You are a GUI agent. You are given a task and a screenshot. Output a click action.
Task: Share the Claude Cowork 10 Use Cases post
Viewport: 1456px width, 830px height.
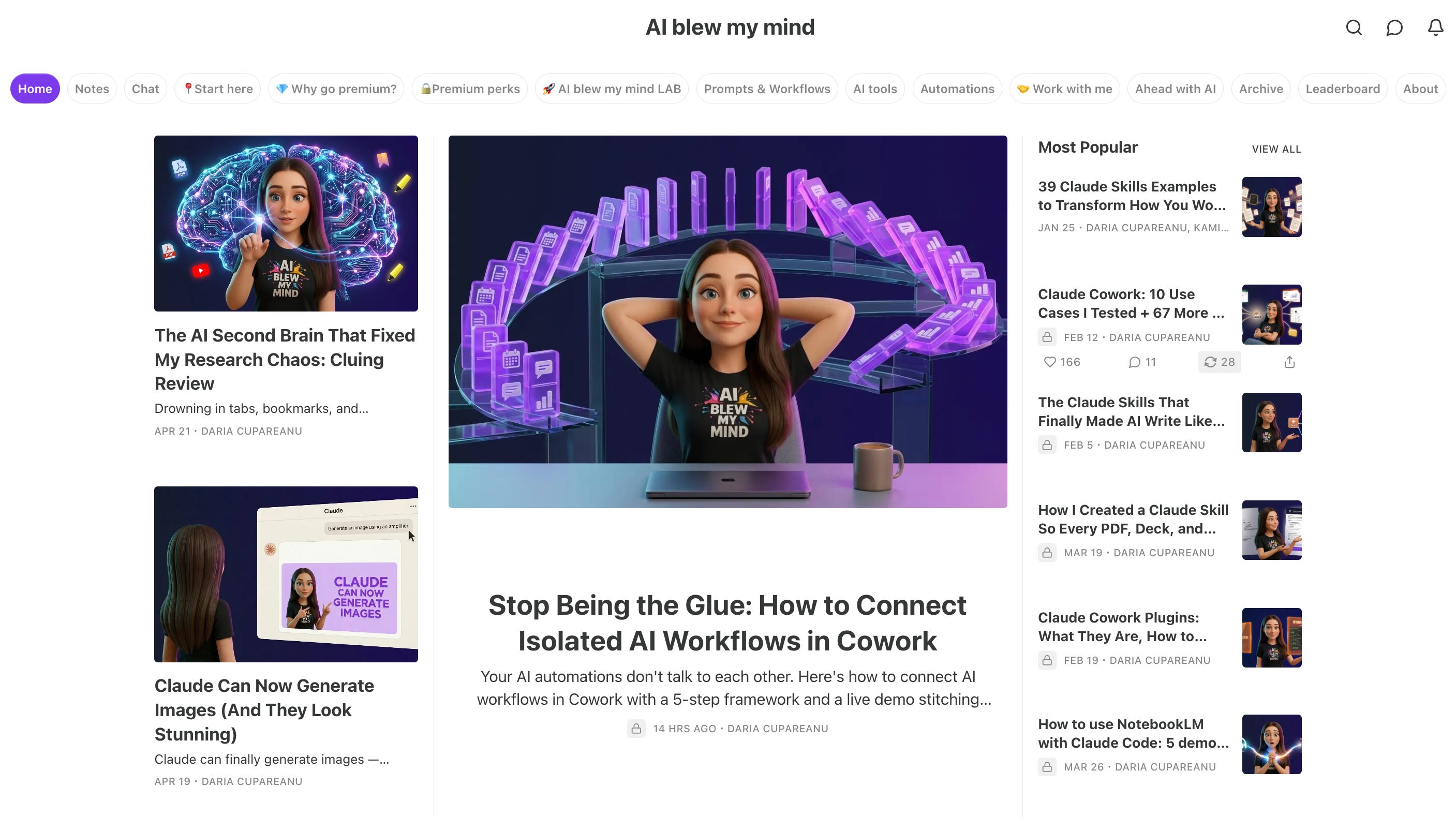point(1289,362)
